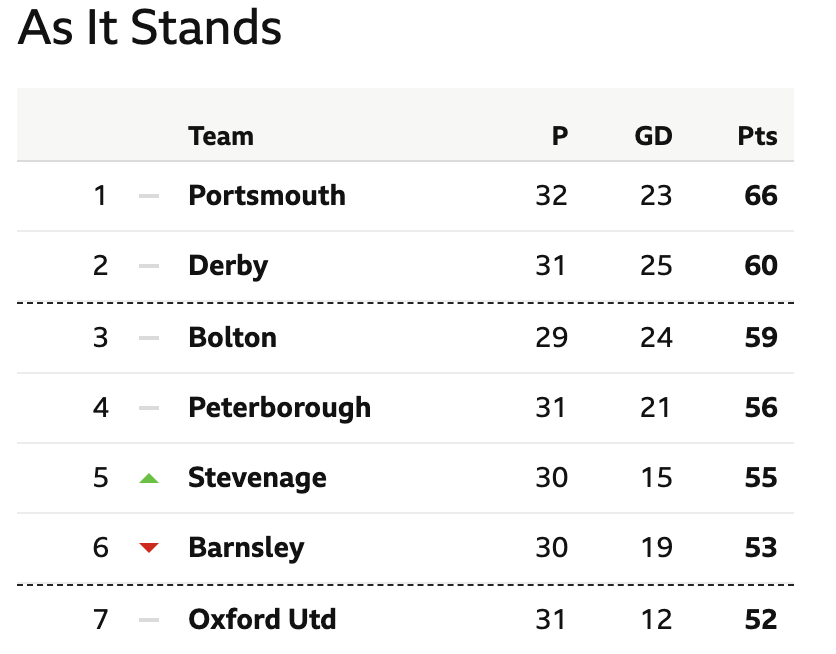
Task: Click the green up arrow beside Stevenage
Action: click(149, 478)
